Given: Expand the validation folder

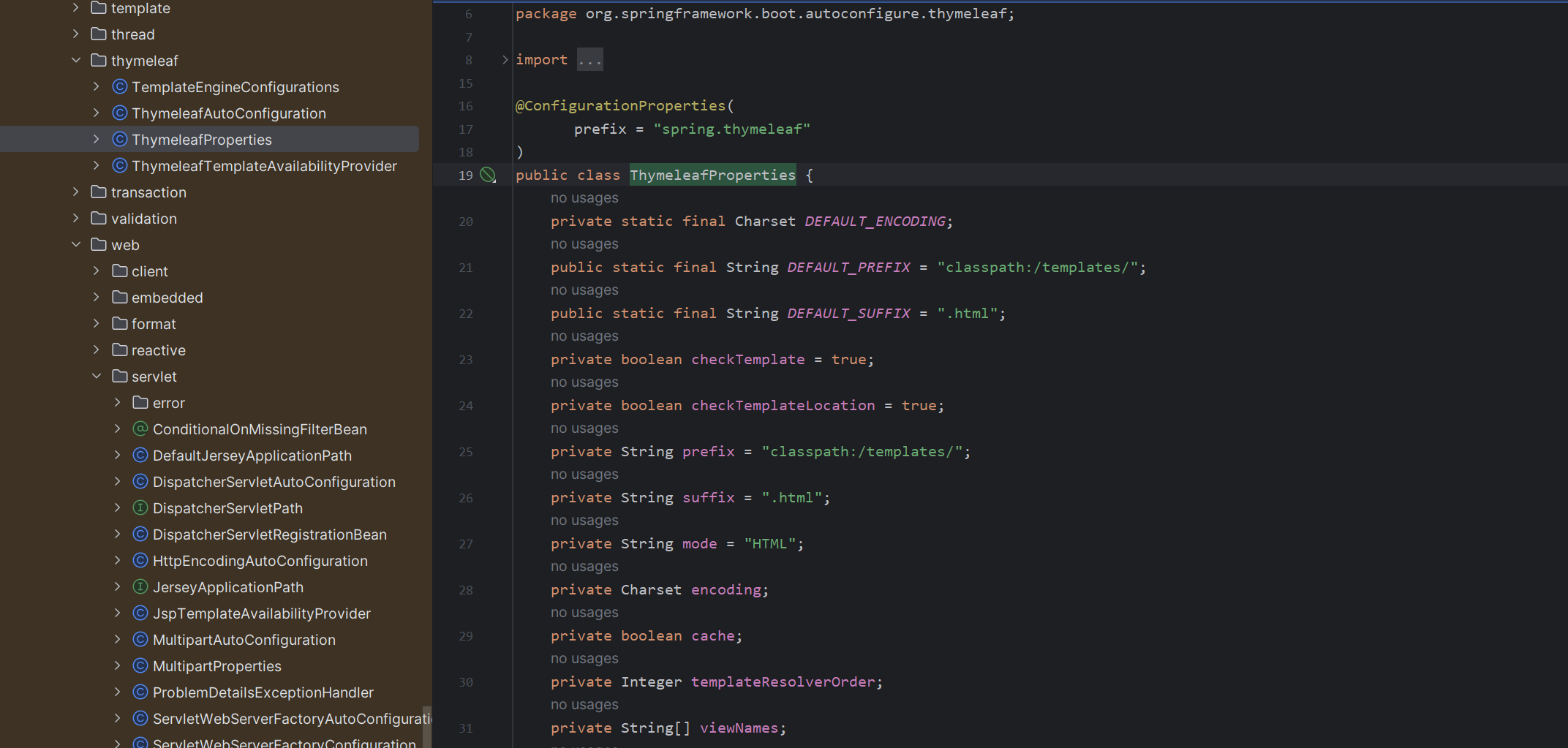Looking at the screenshot, I should click(76, 218).
